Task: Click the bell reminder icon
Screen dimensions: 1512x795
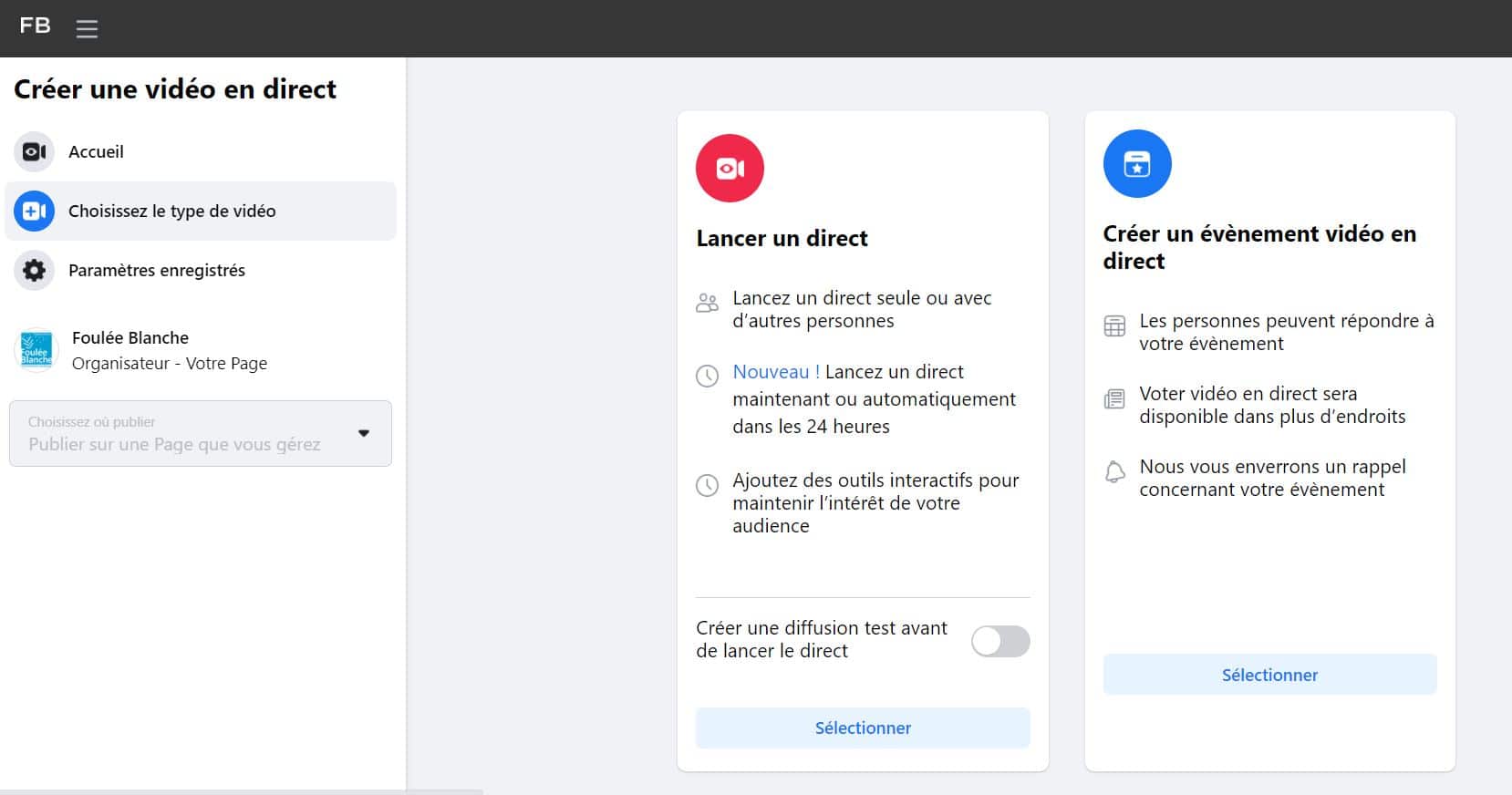Action: click(1114, 472)
